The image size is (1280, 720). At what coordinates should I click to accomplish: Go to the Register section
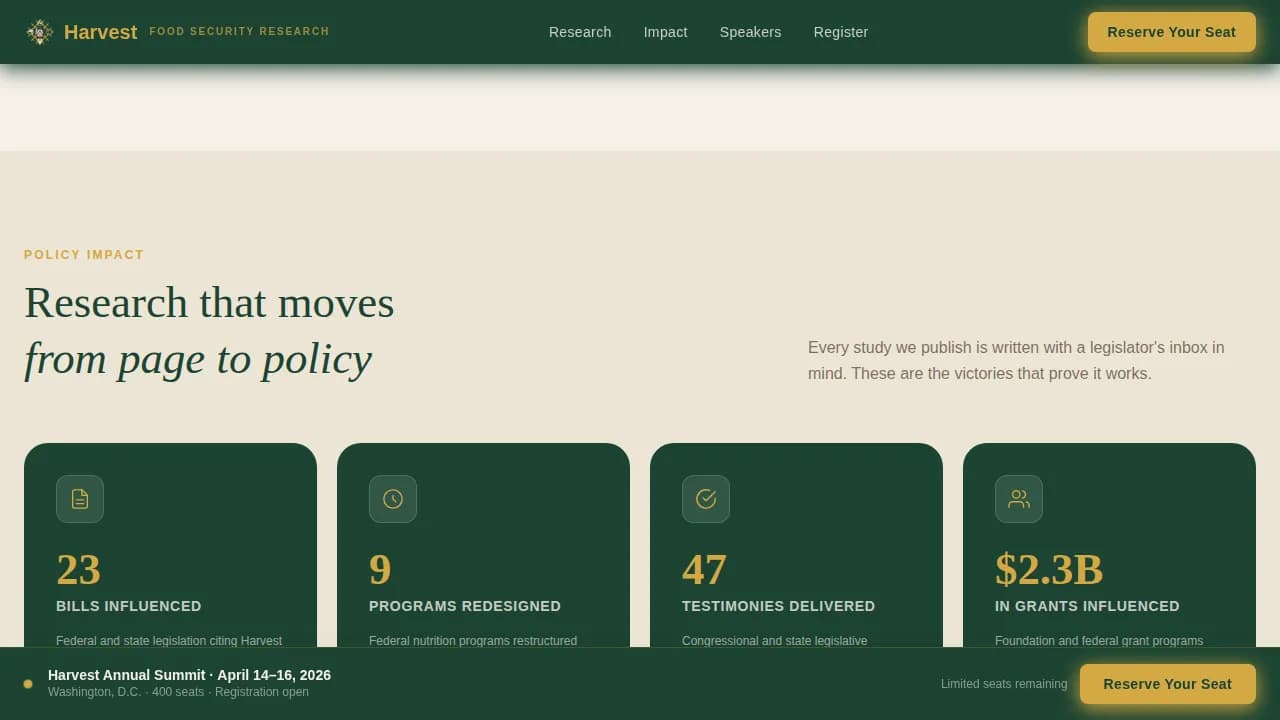coord(840,31)
